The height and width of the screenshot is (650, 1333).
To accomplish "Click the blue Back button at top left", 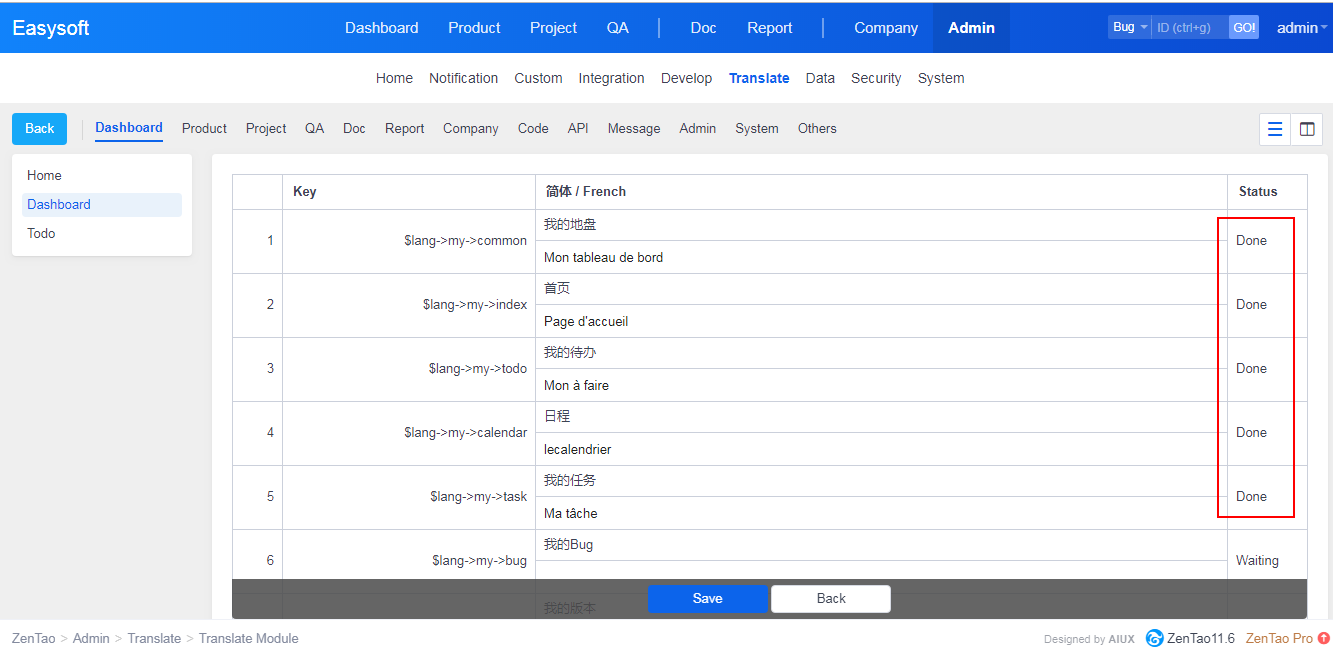I will pos(40,129).
